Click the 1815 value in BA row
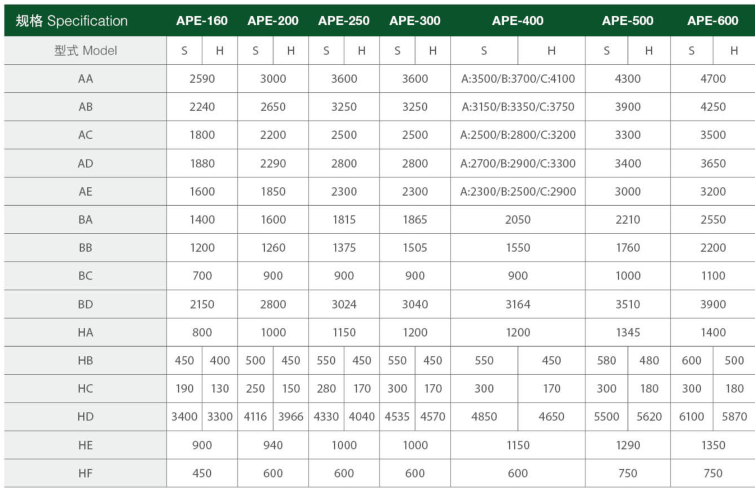 tap(344, 219)
